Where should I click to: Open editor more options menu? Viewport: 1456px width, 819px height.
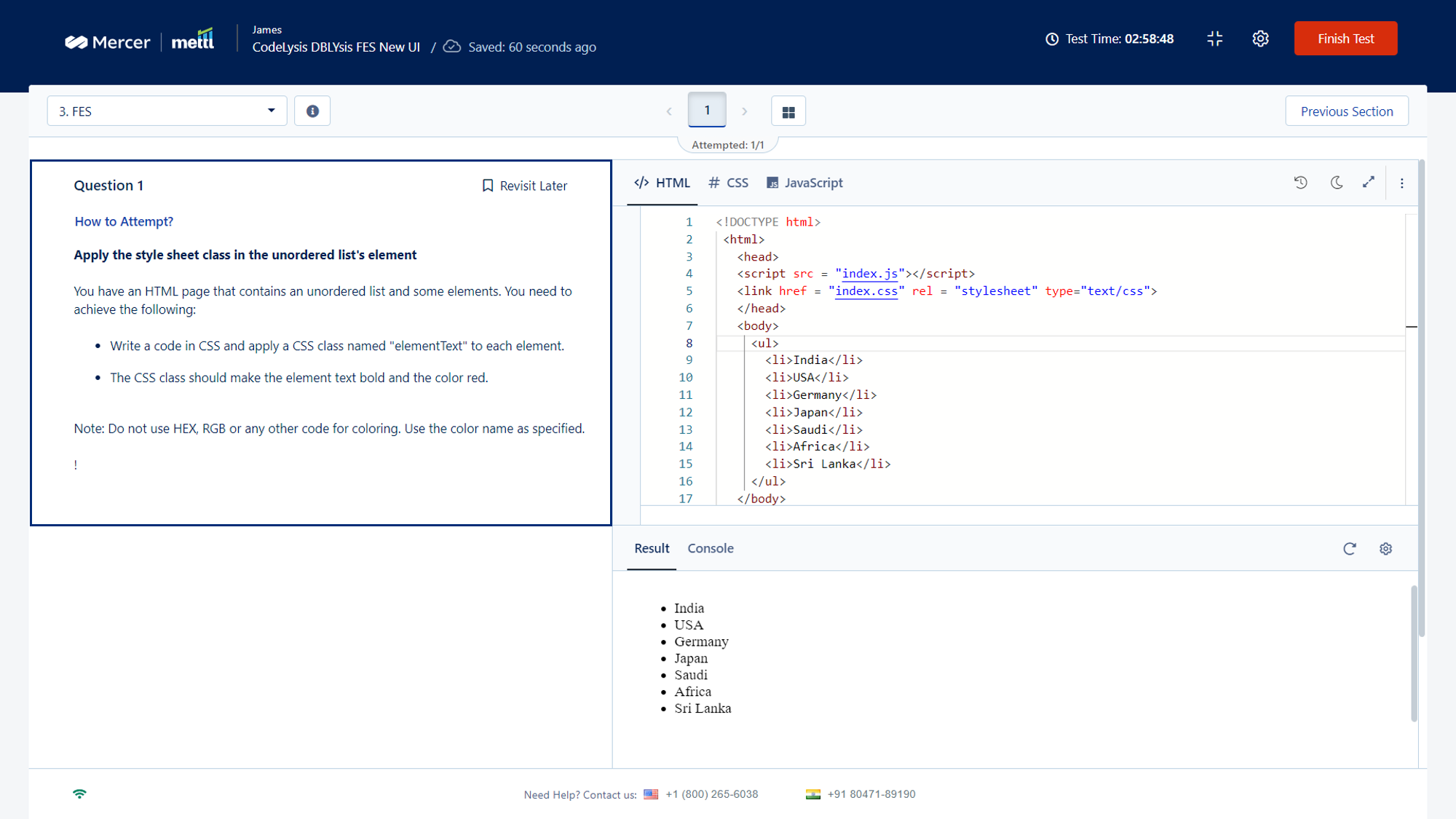pyautogui.click(x=1401, y=183)
